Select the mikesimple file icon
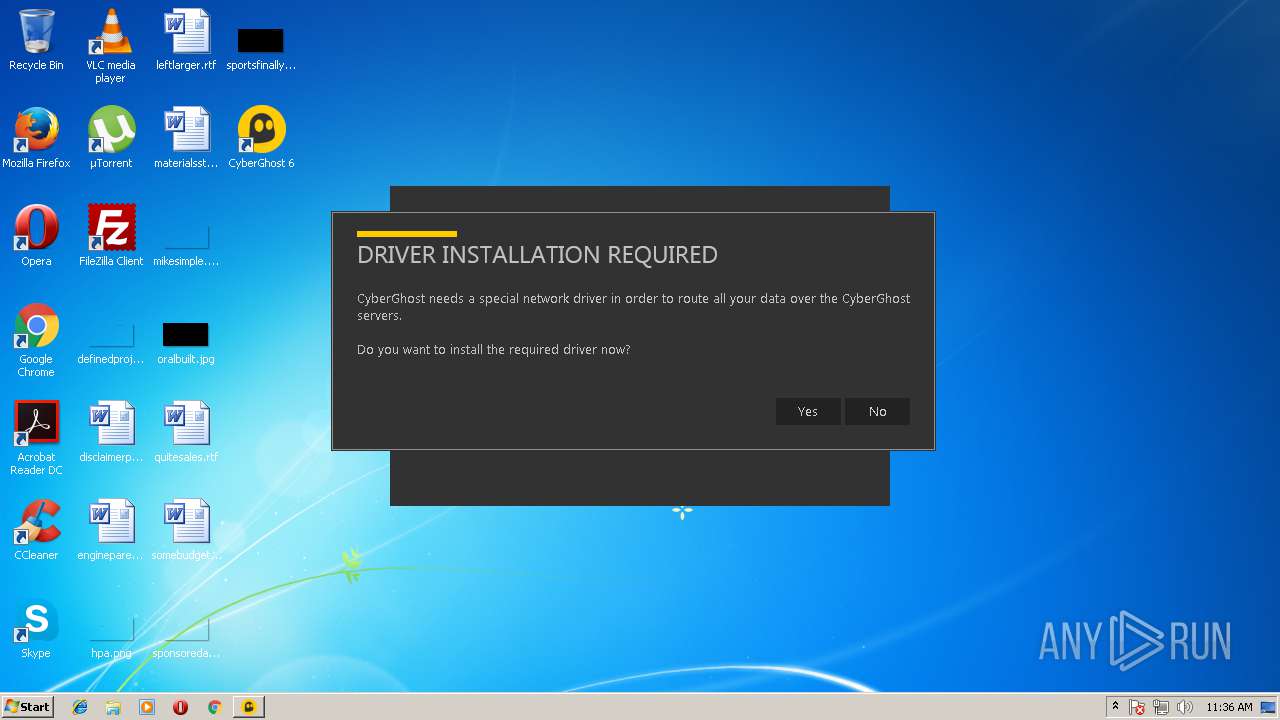 (186, 245)
